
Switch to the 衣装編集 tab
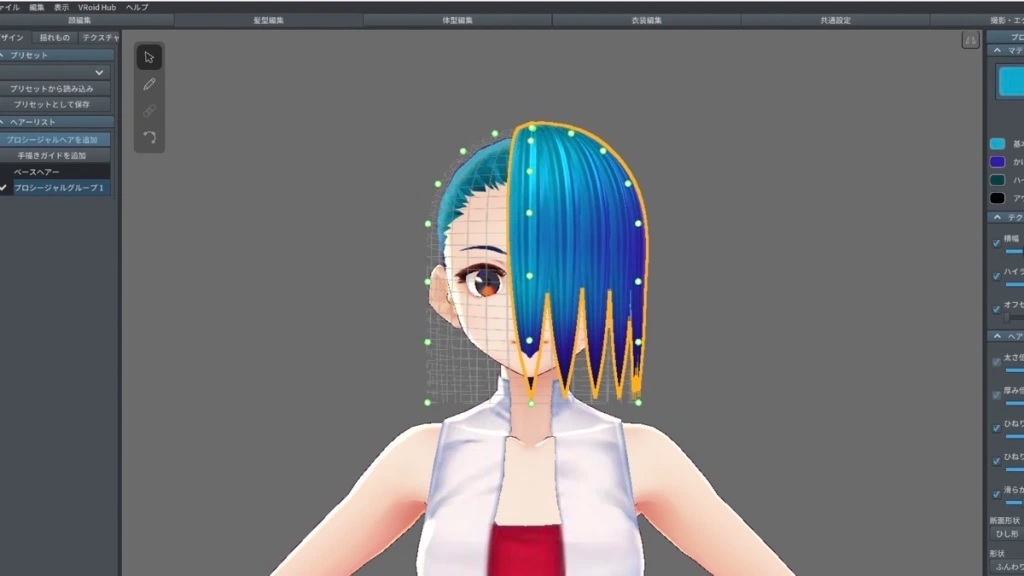[646, 20]
